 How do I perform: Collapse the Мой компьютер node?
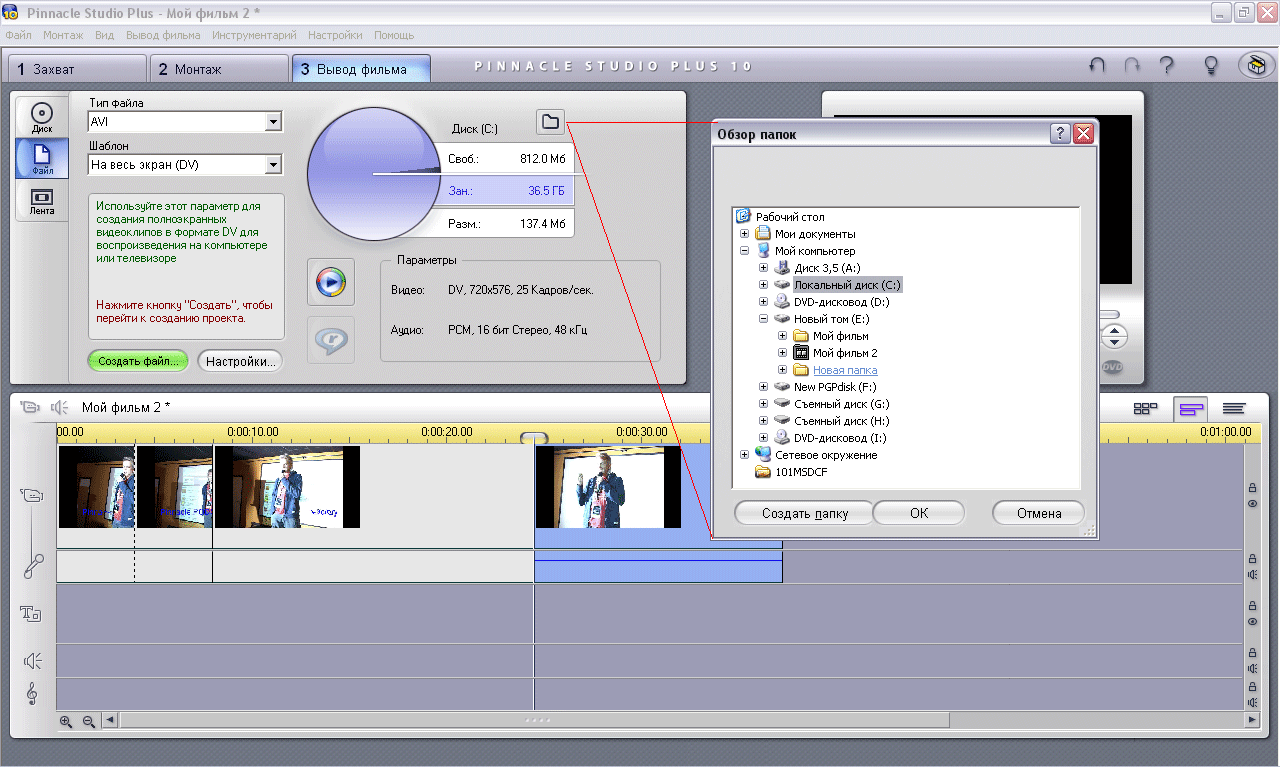pos(745,251)
